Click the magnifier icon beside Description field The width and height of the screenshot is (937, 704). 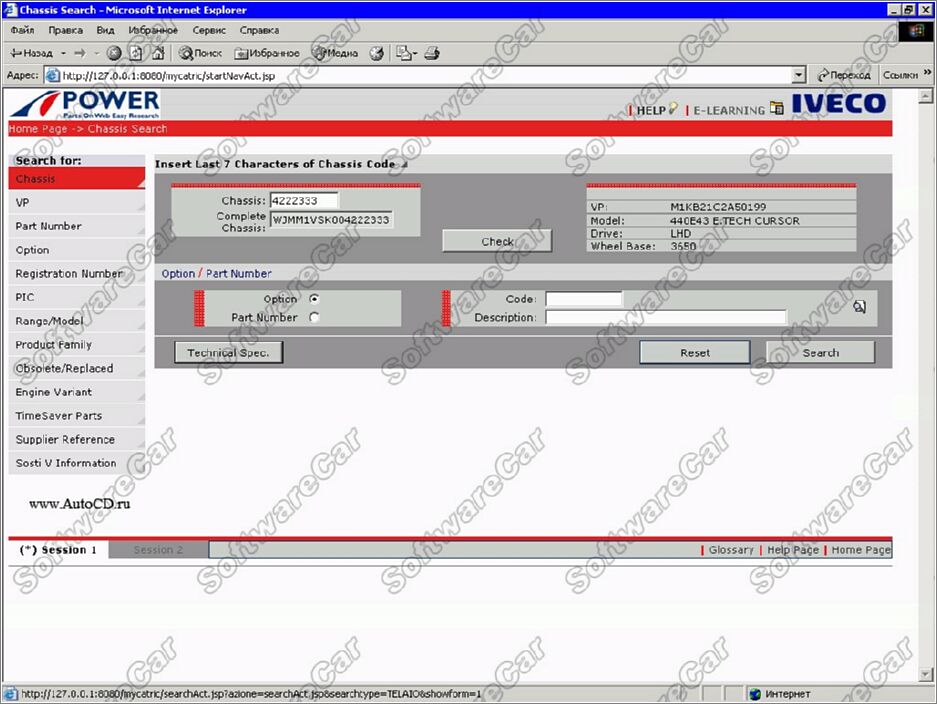click(x=859, y=308)
